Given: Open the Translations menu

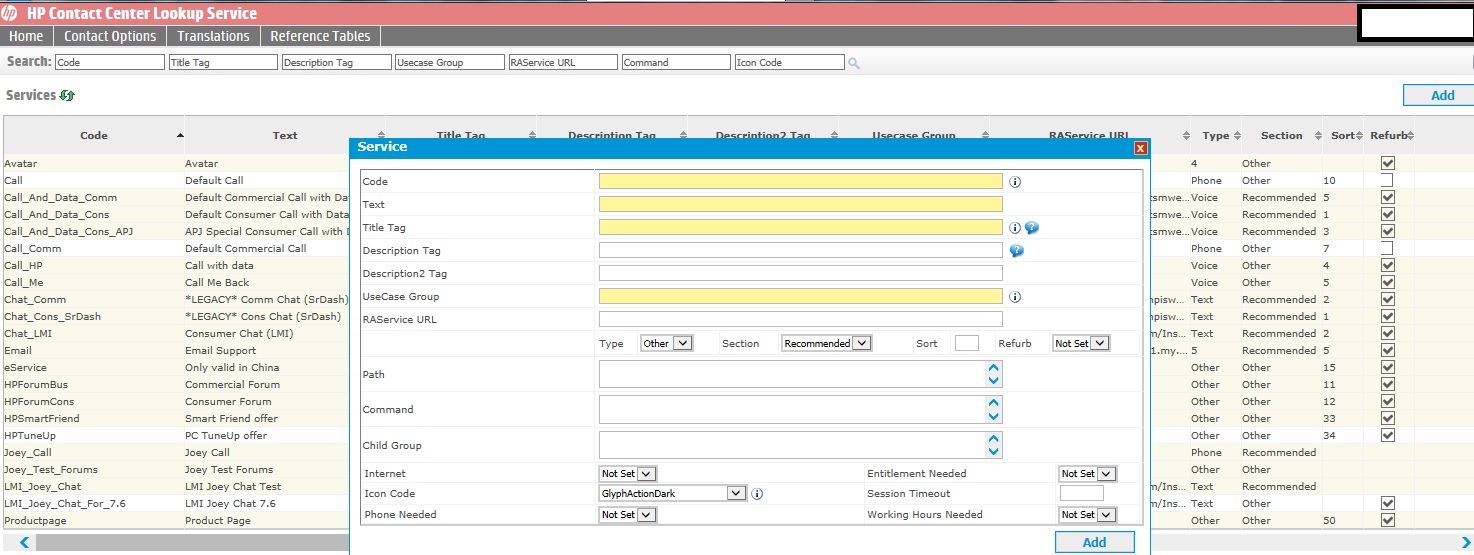Looking at the screenshot, I should click(x=213, y=36).
